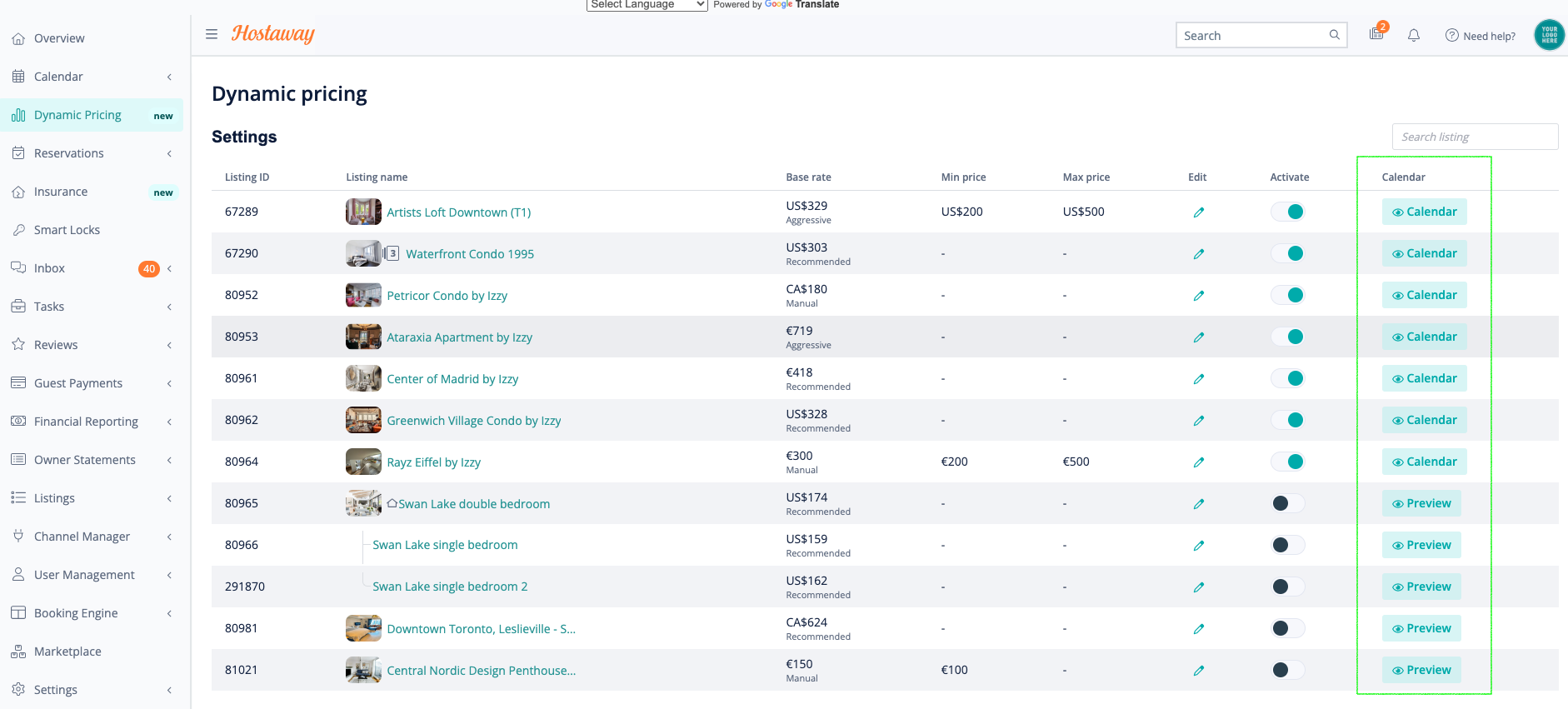The height and width of the screenshot is (709, 1568).
Task: Open the notifications bell icon
Action: click(1414, 35)
